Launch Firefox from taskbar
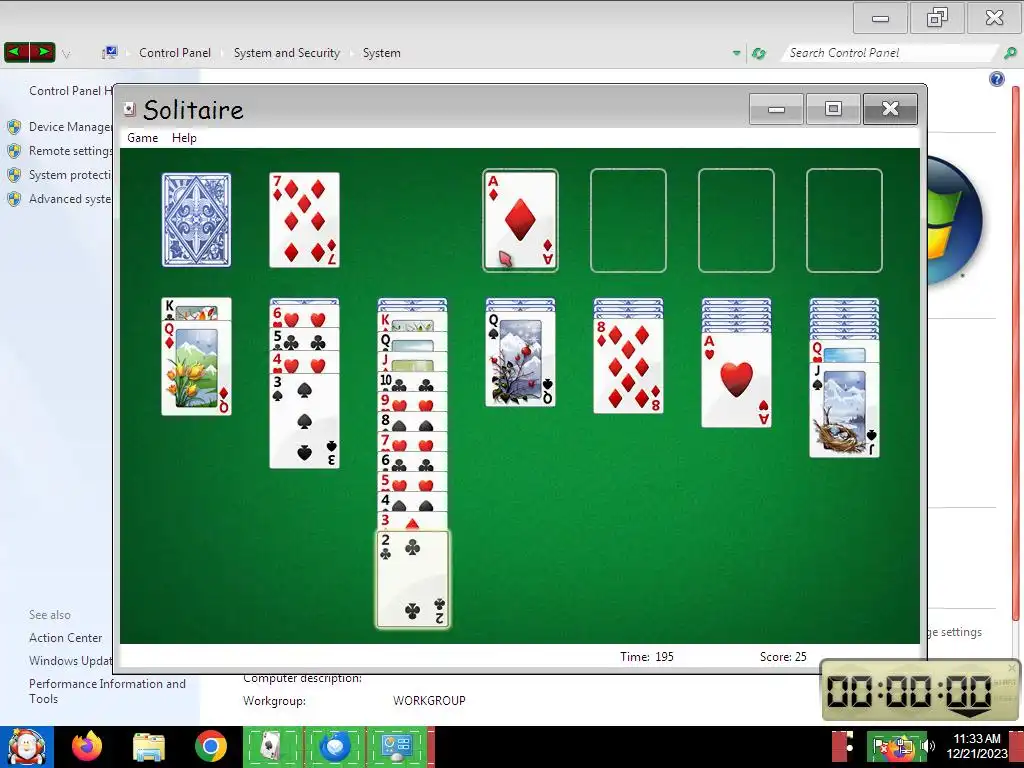The image size is (1024, 768). click(87, 746)
